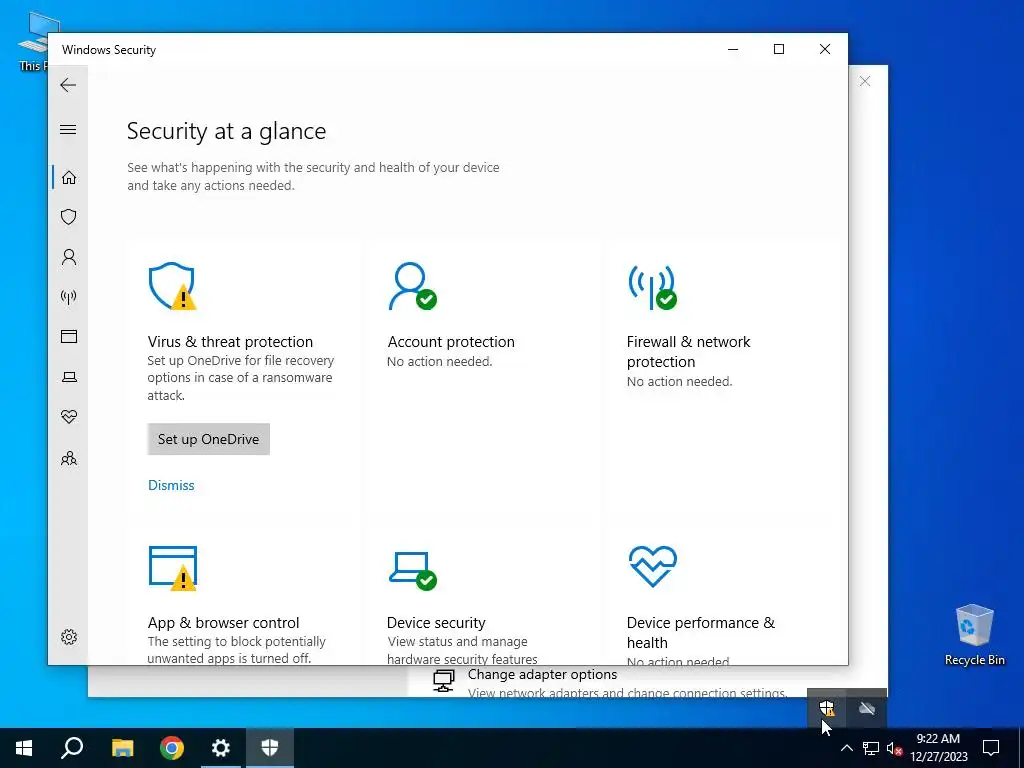Minimize the Windows Security window
The image size is (1024, 768).
click(x=733, y=49)
